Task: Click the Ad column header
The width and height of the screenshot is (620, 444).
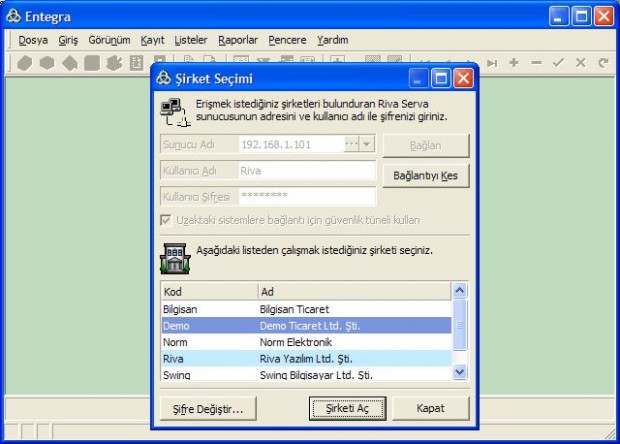Action: pyautogui.click(x=354, y=292)
